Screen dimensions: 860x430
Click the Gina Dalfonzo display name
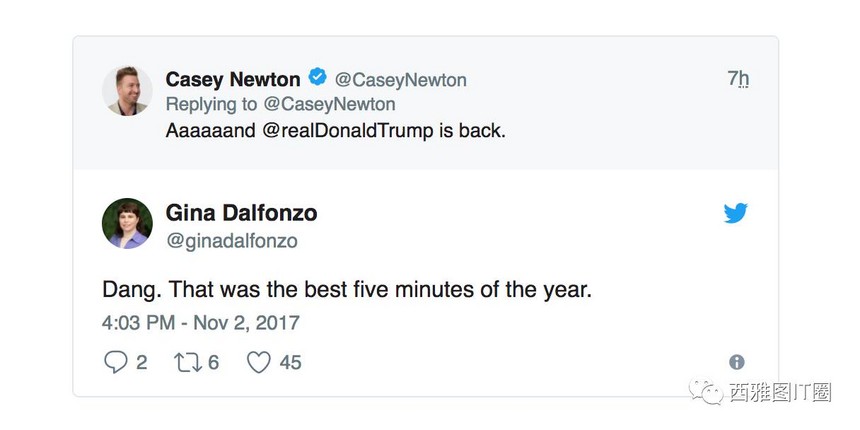(241, 213)
